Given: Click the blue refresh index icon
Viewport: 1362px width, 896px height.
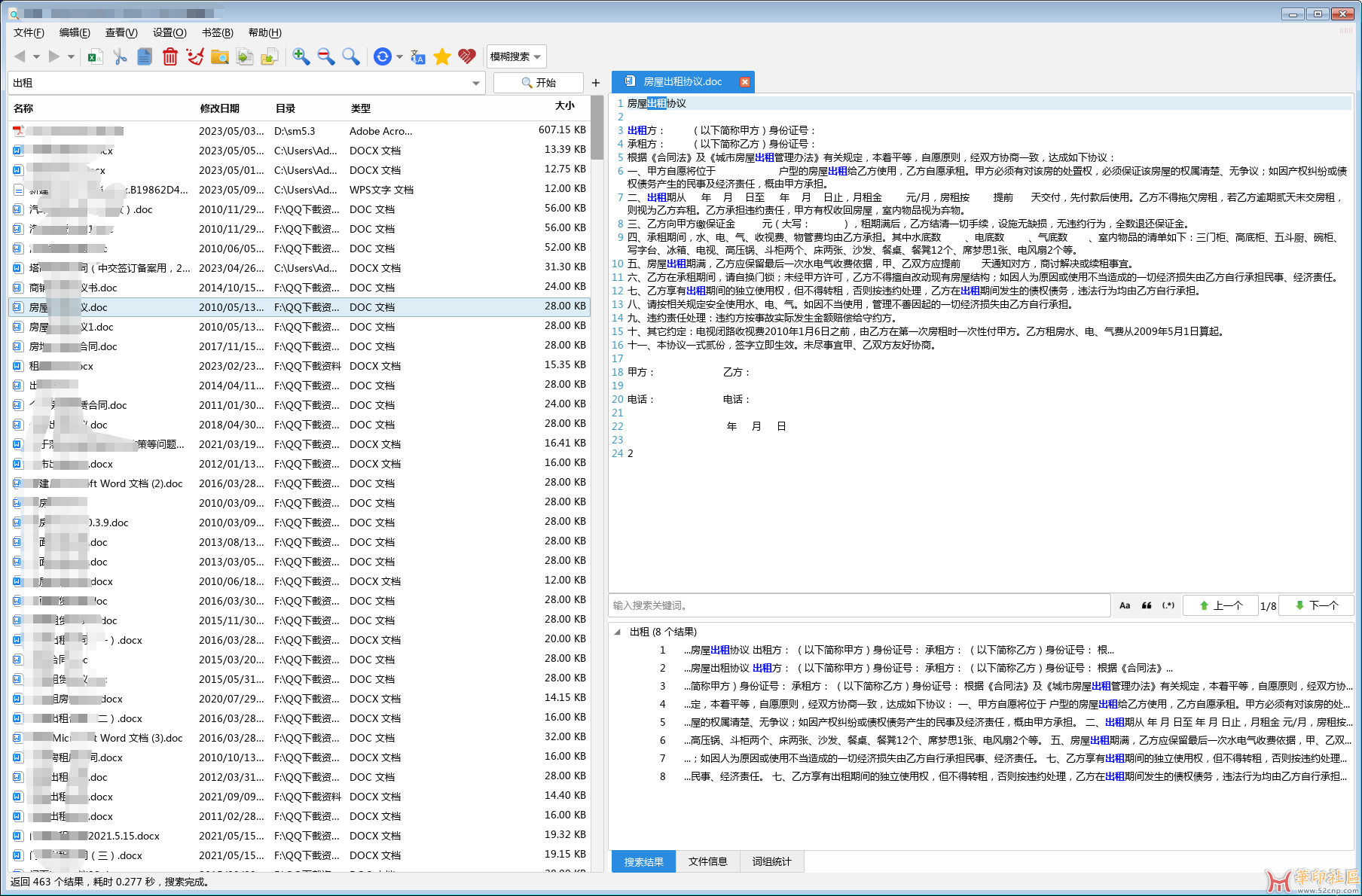Looking at the screenshot, I should tap(383, 56).
